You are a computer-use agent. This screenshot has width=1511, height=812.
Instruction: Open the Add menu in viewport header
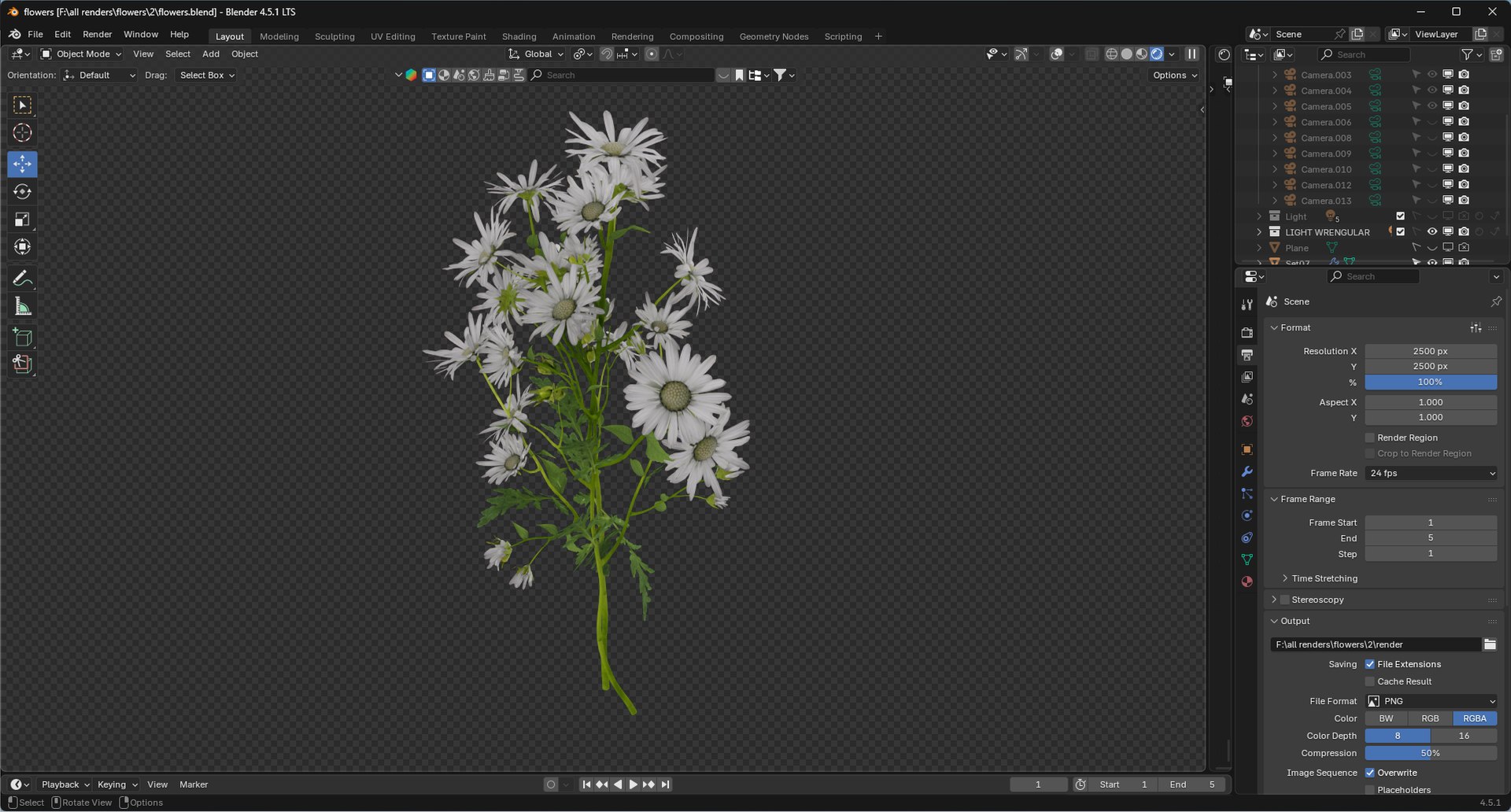211,54
